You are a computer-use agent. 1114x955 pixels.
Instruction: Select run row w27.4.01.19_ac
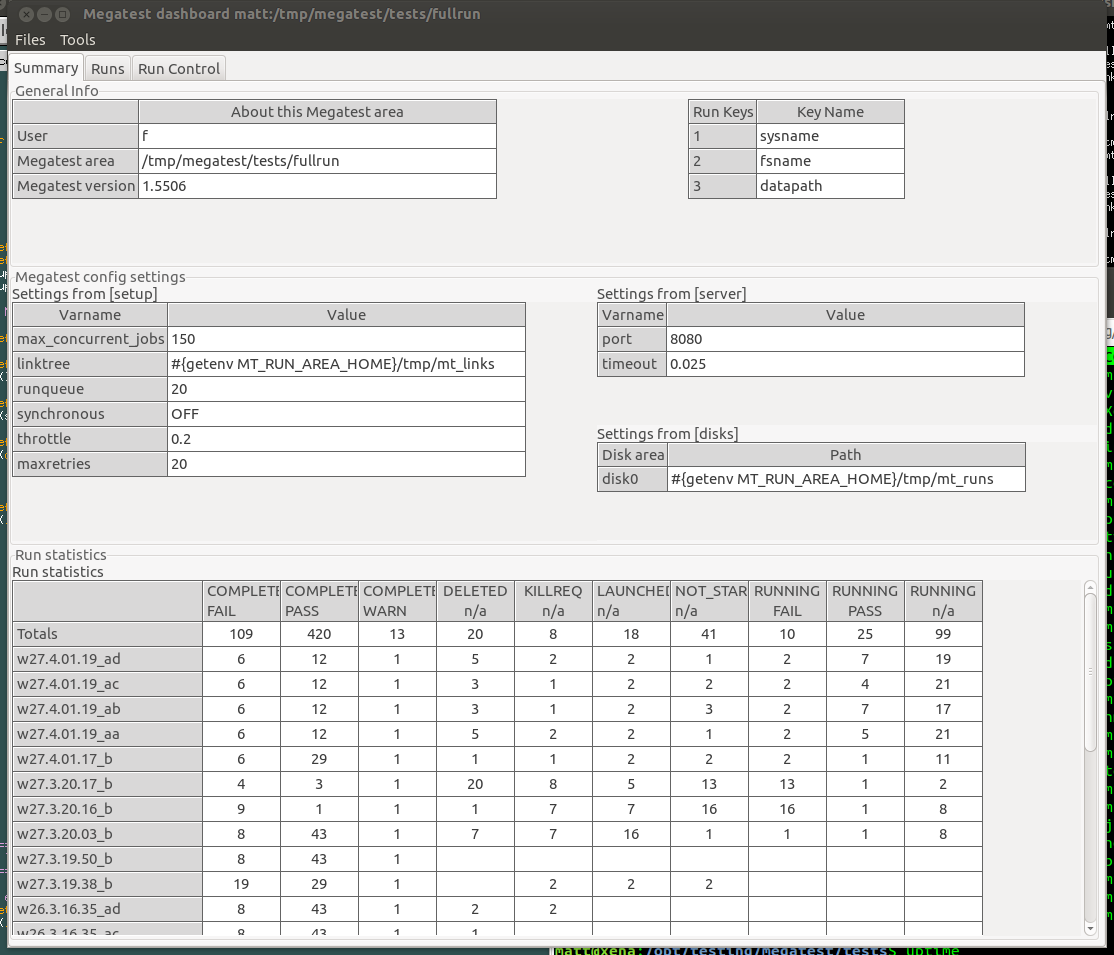107,684
